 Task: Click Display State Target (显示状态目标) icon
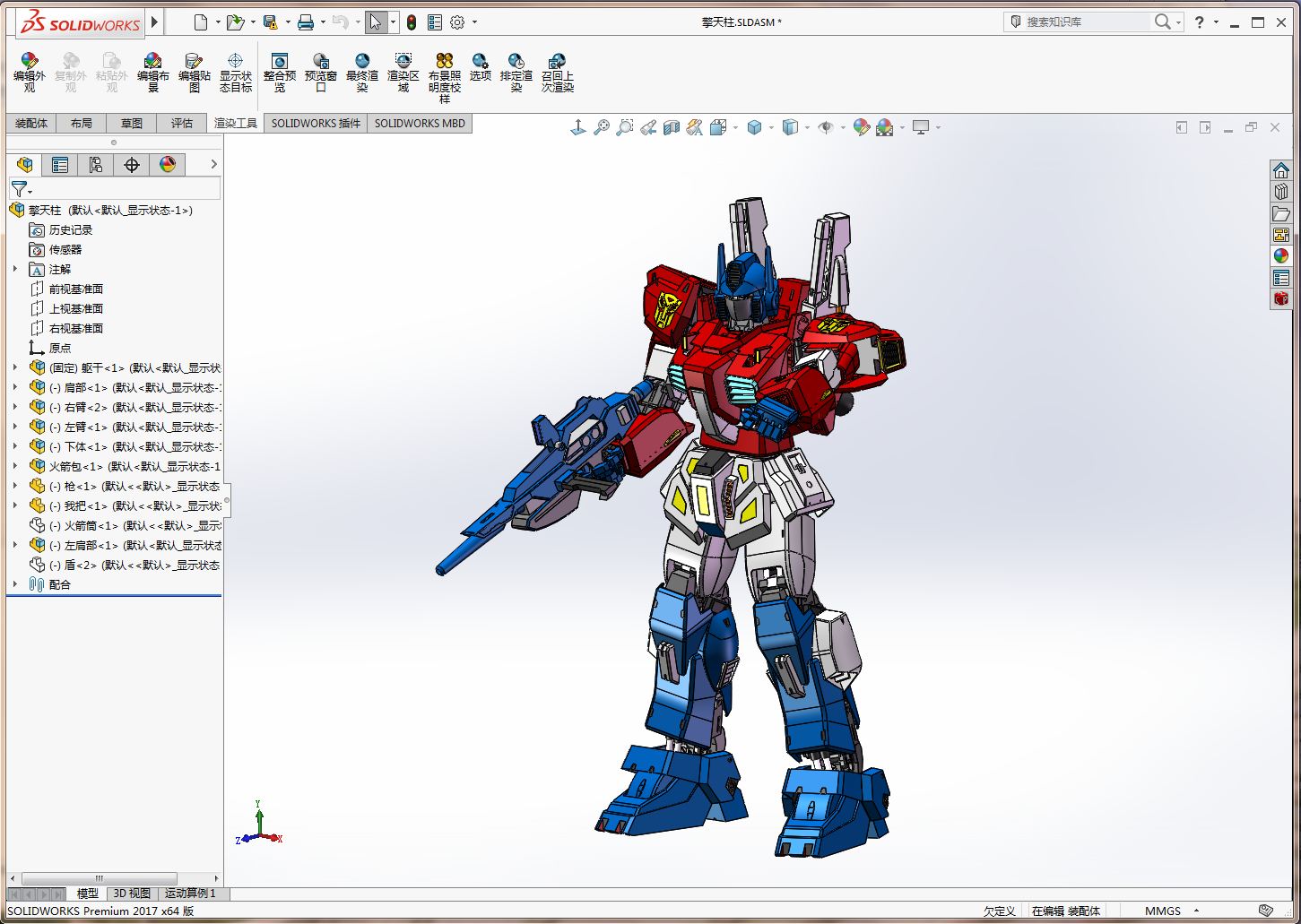click(x=236, y=72)
